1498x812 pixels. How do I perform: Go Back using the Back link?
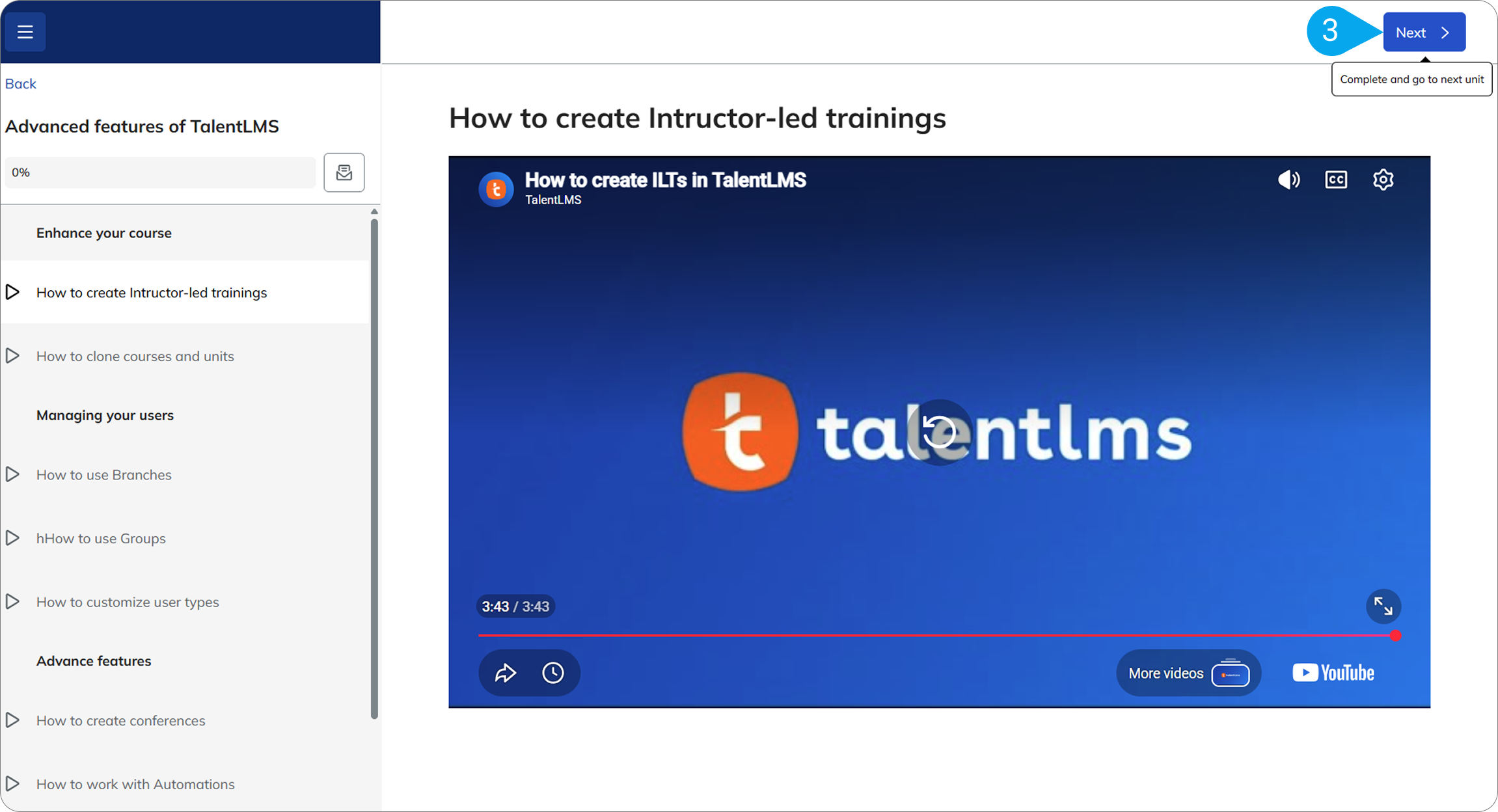pyautogui.click(x=21, y=83)
